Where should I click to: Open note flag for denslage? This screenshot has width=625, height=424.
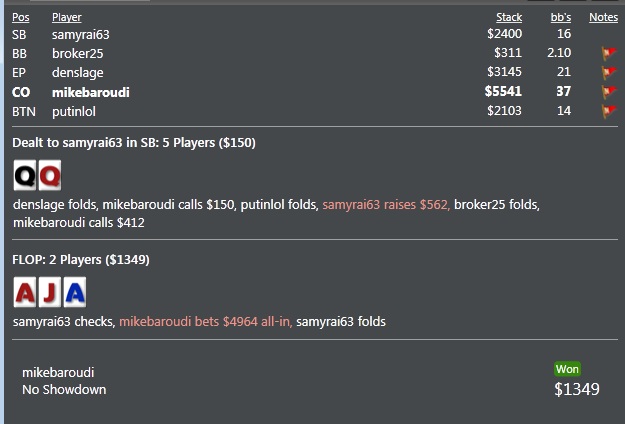[x=609, y=72]
